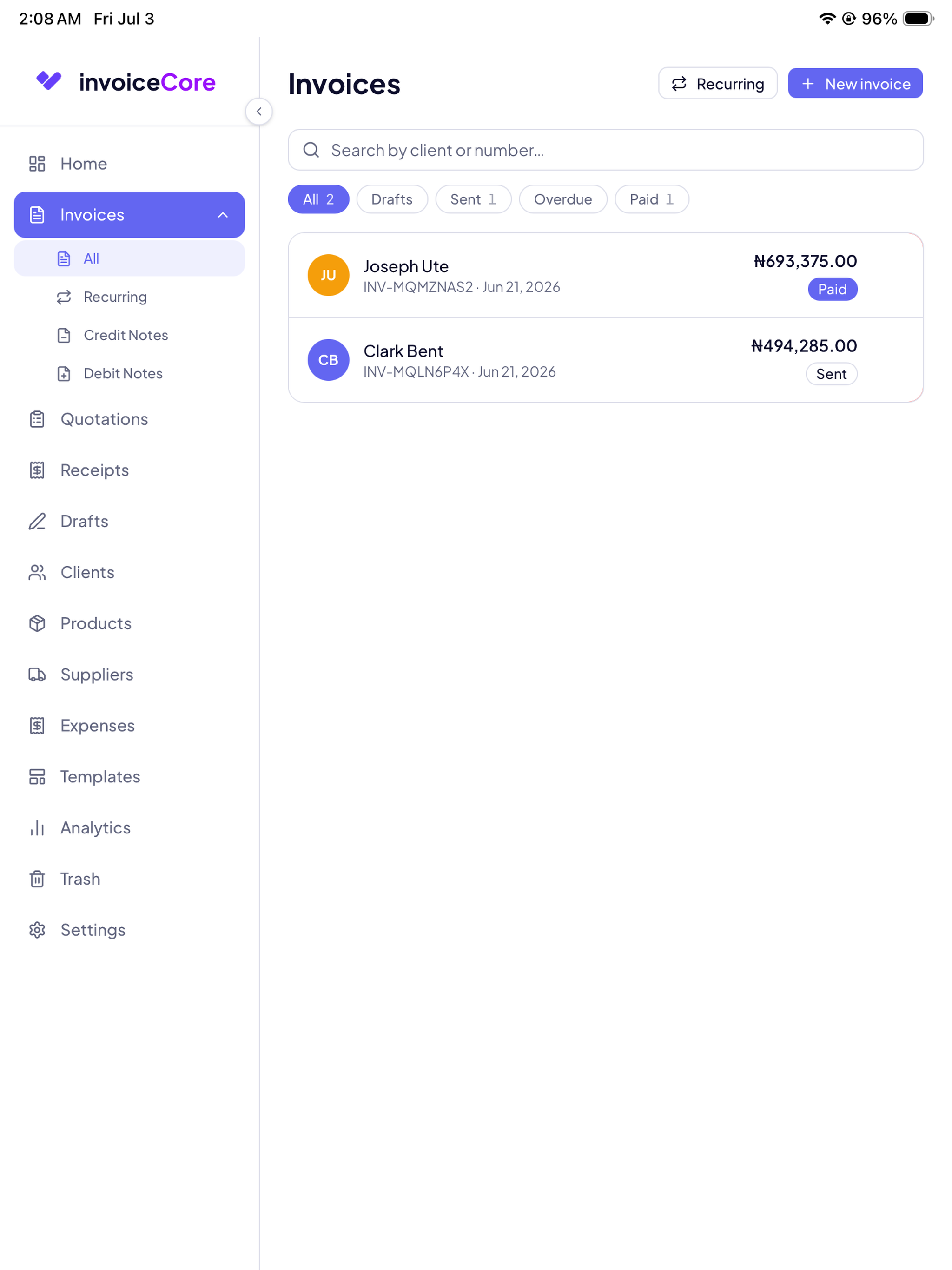This screenshot has width=952, height=1270.
Task: Click the Debit Notes file icon
Action: coord(64,374)
